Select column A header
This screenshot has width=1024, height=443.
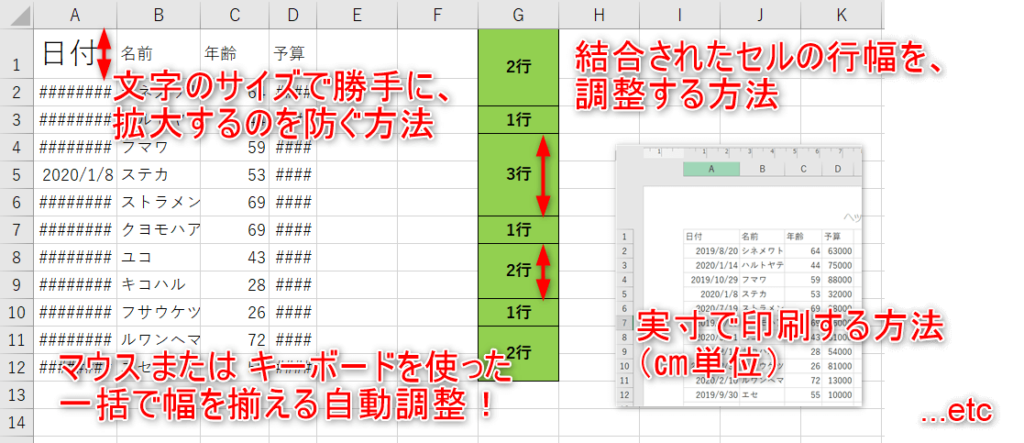pyautogui.click(x=76, y=15)
